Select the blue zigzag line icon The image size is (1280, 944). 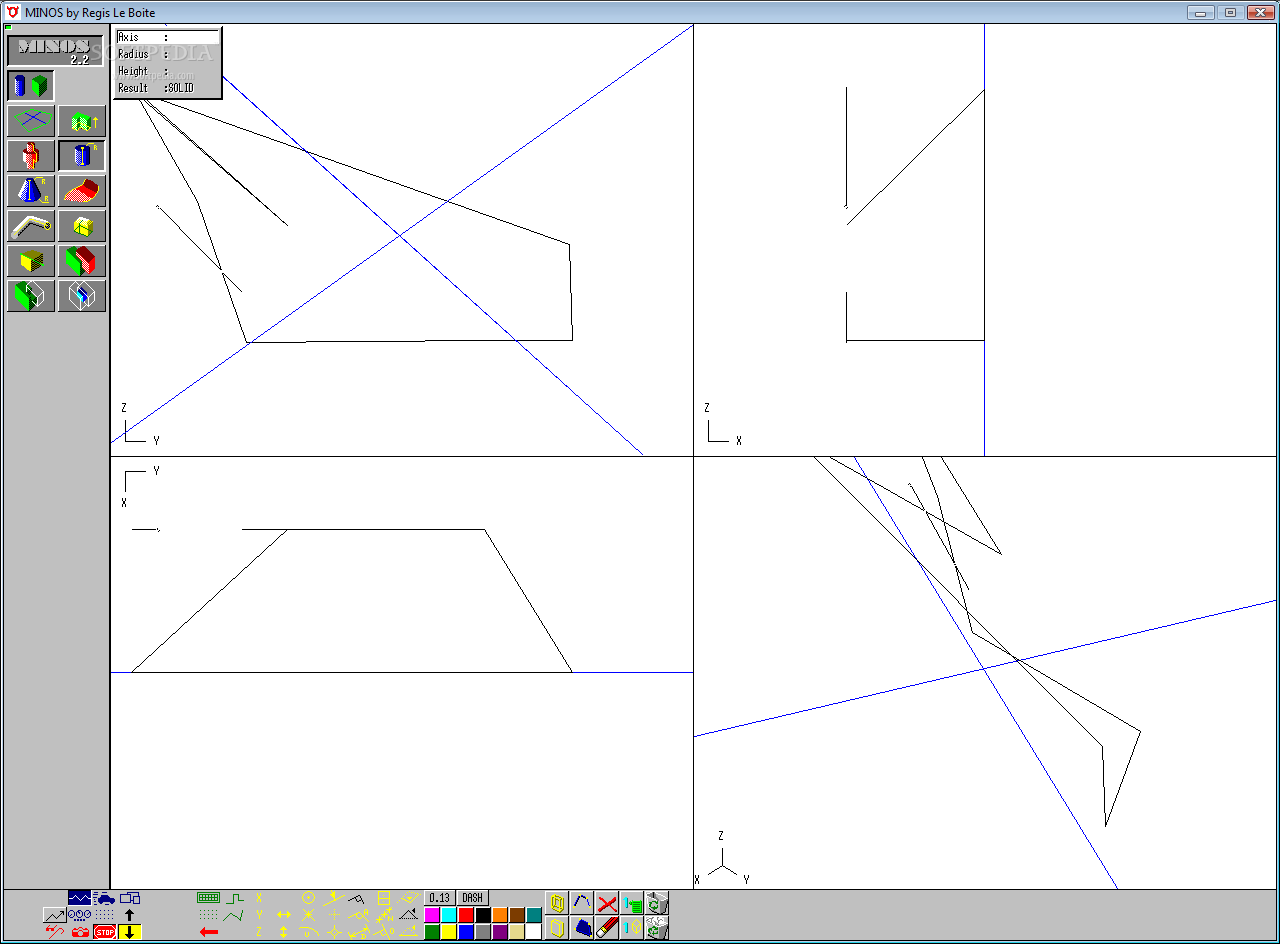pos(80,898)
